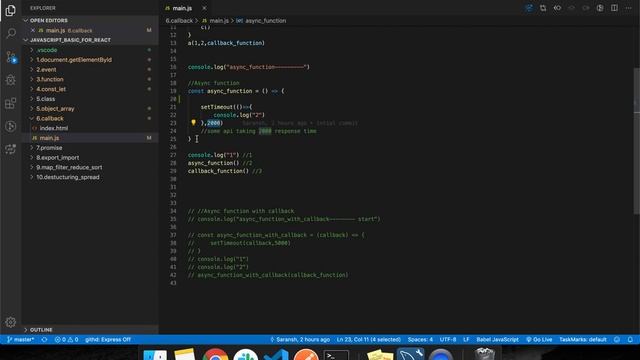Open the Extensions view
This screenshot has width=640, height=360.
[11, 103]
